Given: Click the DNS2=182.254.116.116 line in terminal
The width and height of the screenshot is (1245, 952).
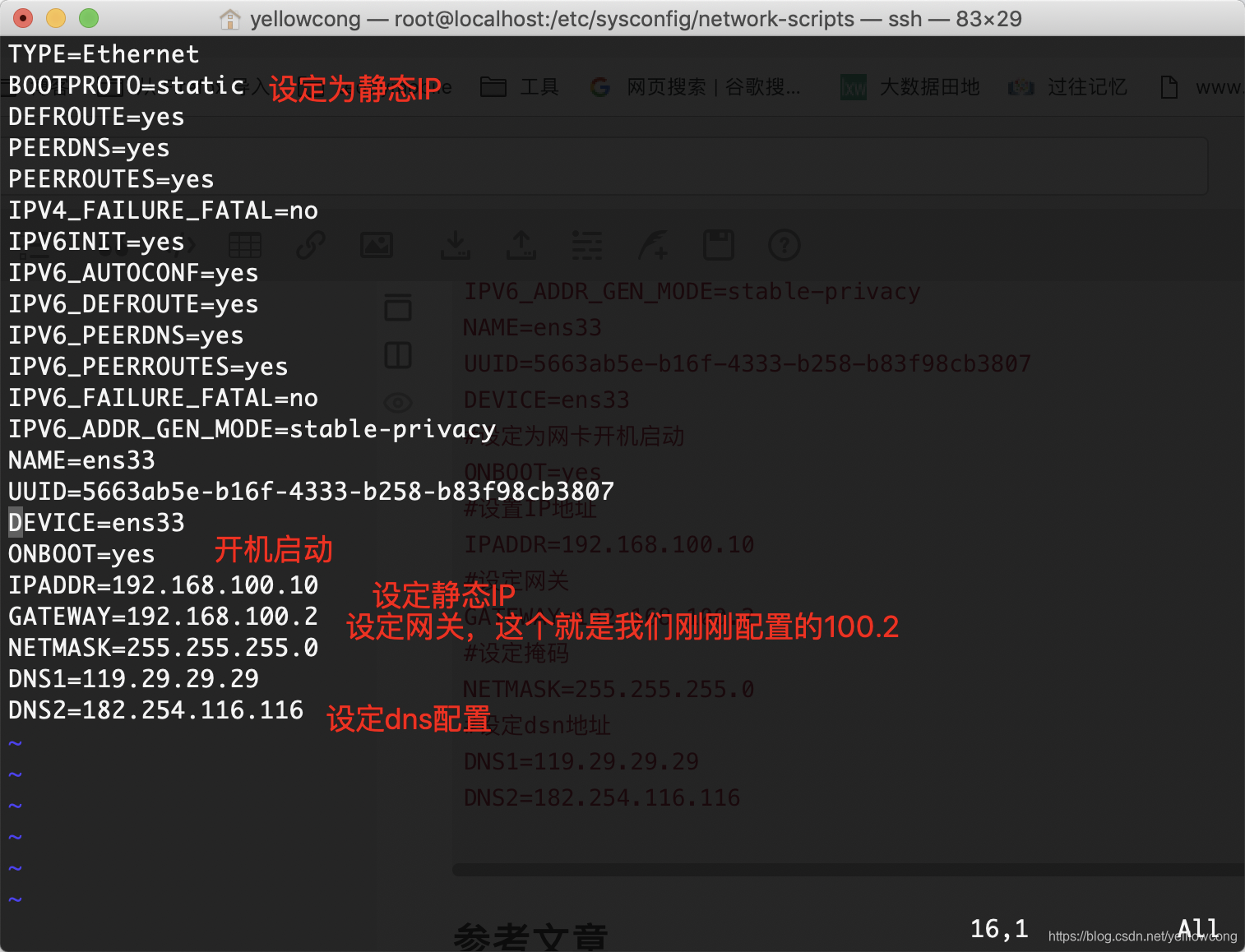Looking at the screenshot, I should pos(155,710).
